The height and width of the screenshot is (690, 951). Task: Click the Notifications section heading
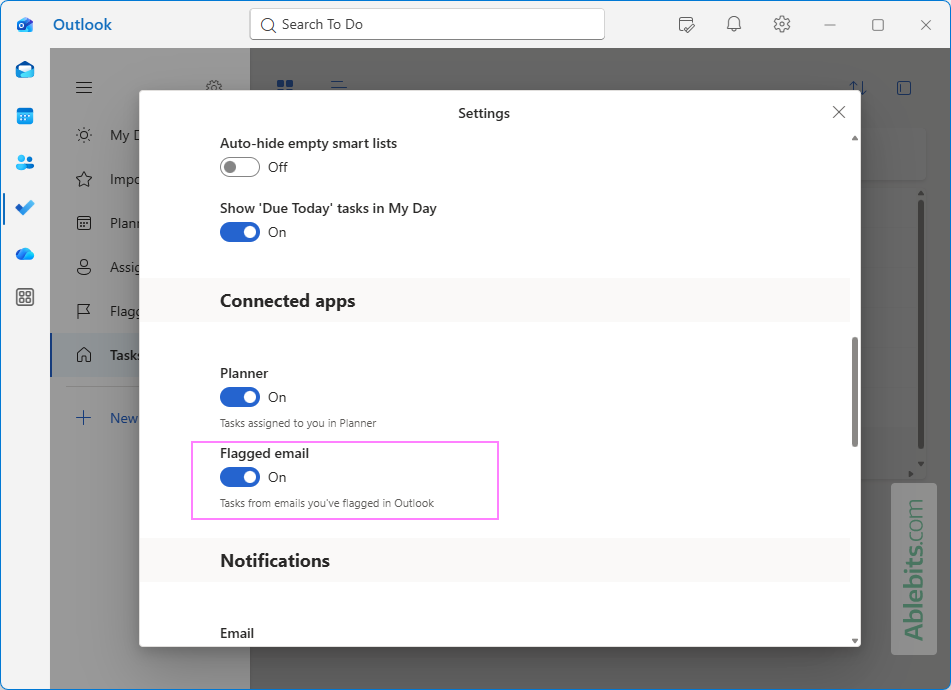click(x=275, y=560)
